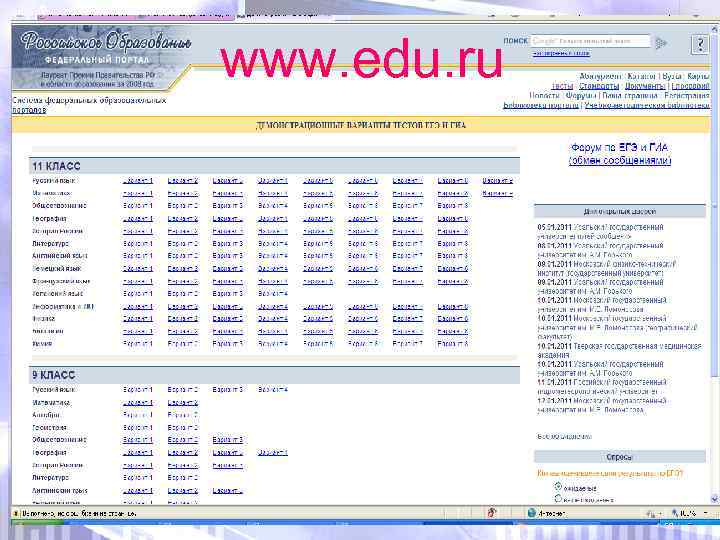This screenshot has height=540, width=720.
Task: Open Вариант 4 for 11 класс География
Action: click(273, 219)
